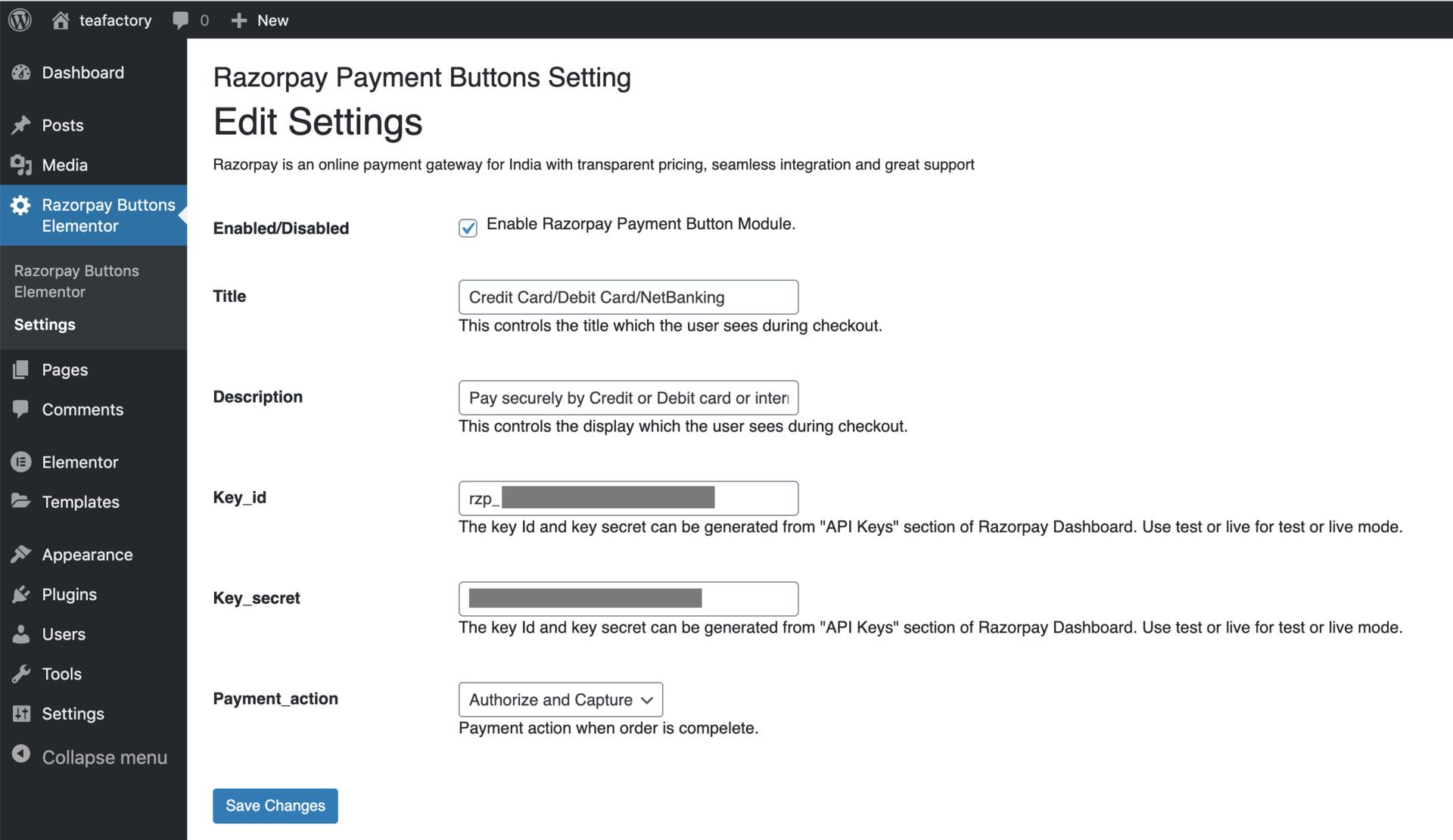Viewport: 1453px width, 840px height.
Task: Open the comments bubble icon in admin bar
Action: [x=180, y=20]
